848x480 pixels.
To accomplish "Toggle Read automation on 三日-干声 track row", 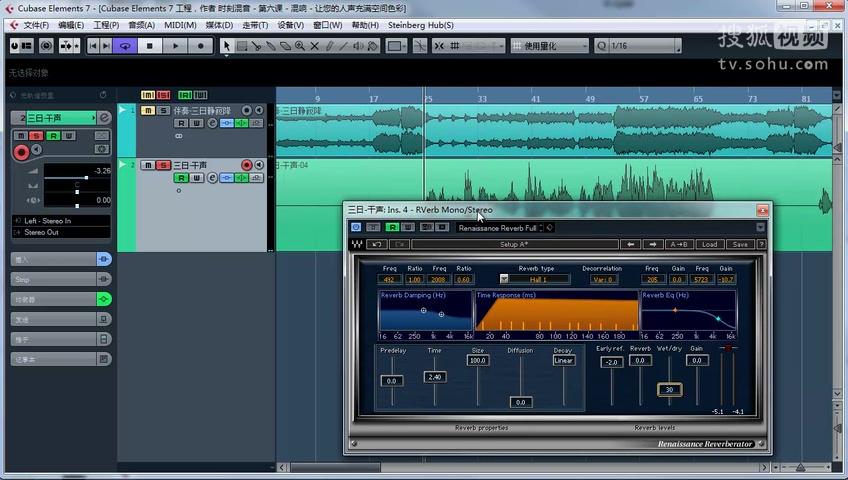I will (x=181, y=178).
